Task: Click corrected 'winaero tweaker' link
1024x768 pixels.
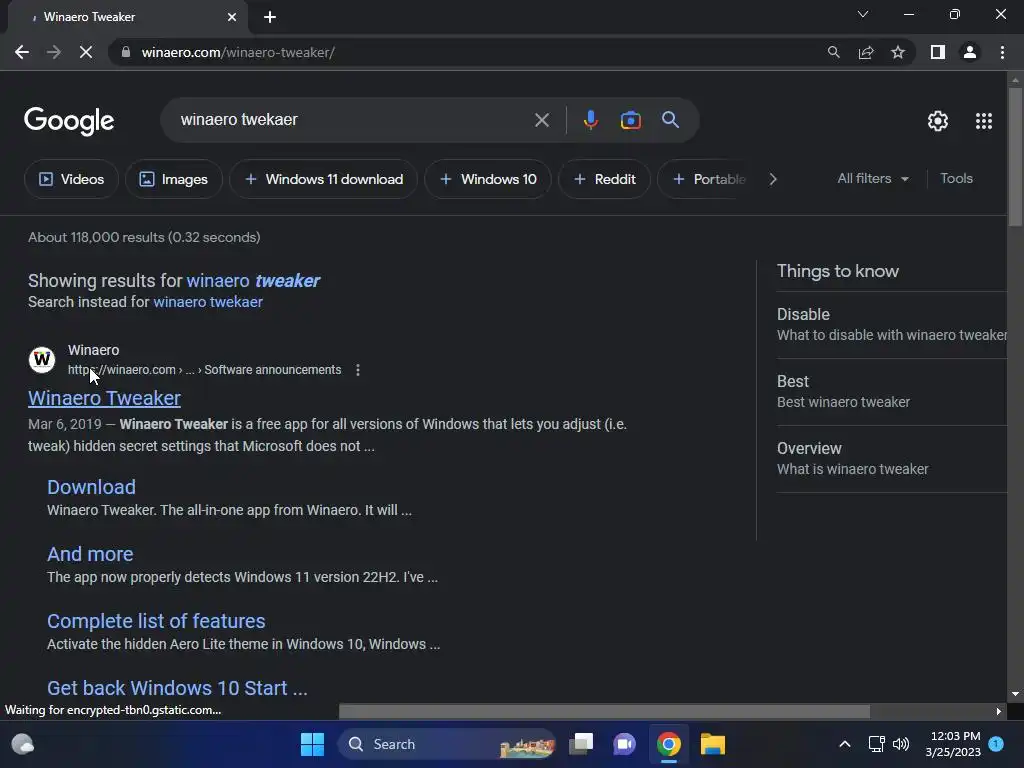Action: 253,281
